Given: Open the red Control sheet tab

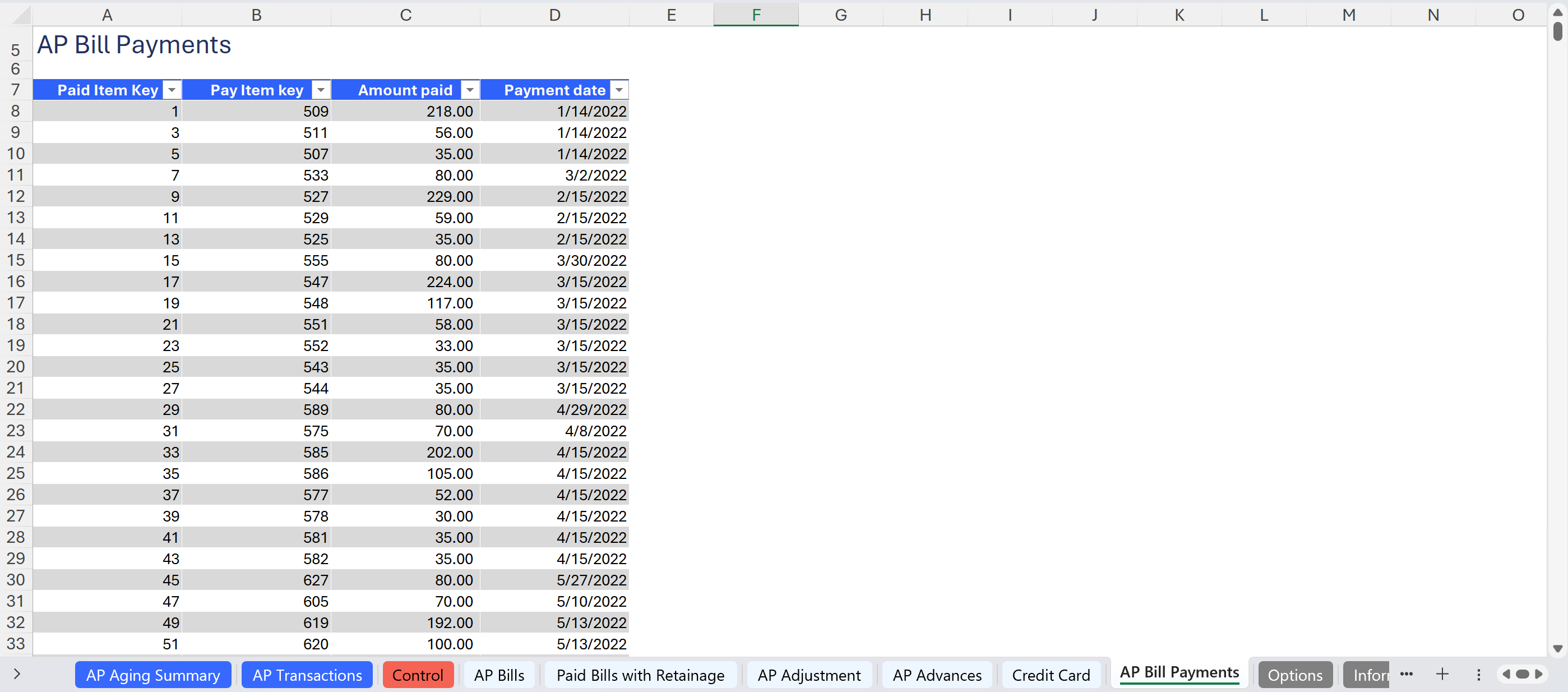Looking at the screenshot, I should click(x=418, y=675).
